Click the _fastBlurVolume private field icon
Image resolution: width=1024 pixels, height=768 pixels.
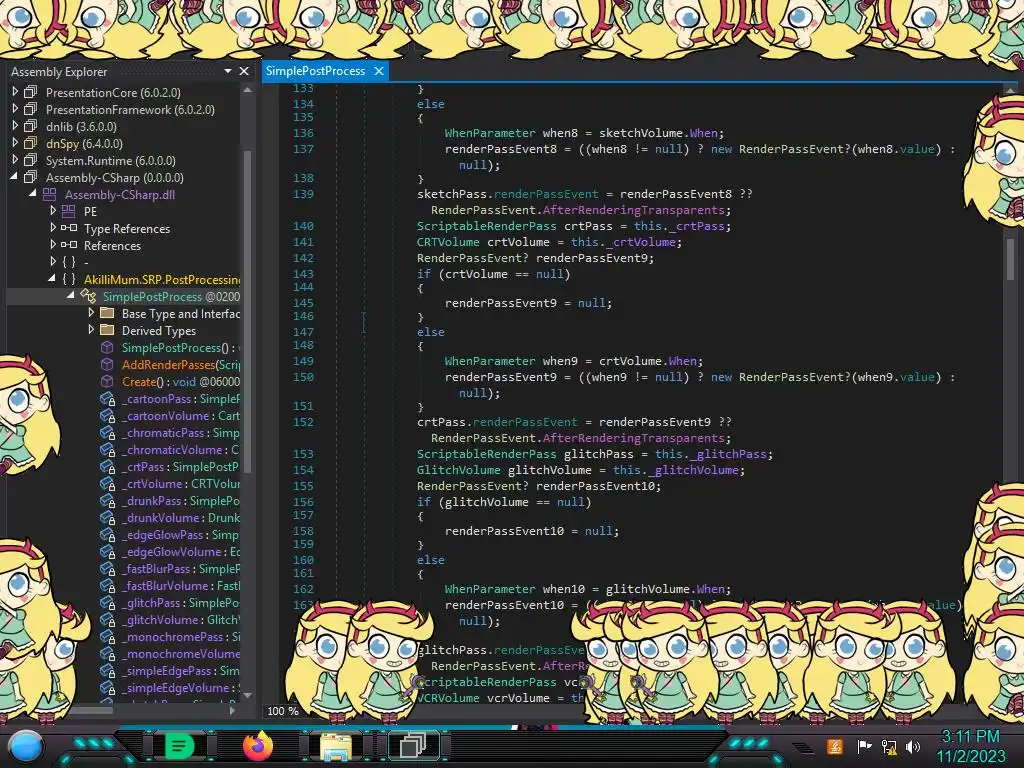(107, 585)
